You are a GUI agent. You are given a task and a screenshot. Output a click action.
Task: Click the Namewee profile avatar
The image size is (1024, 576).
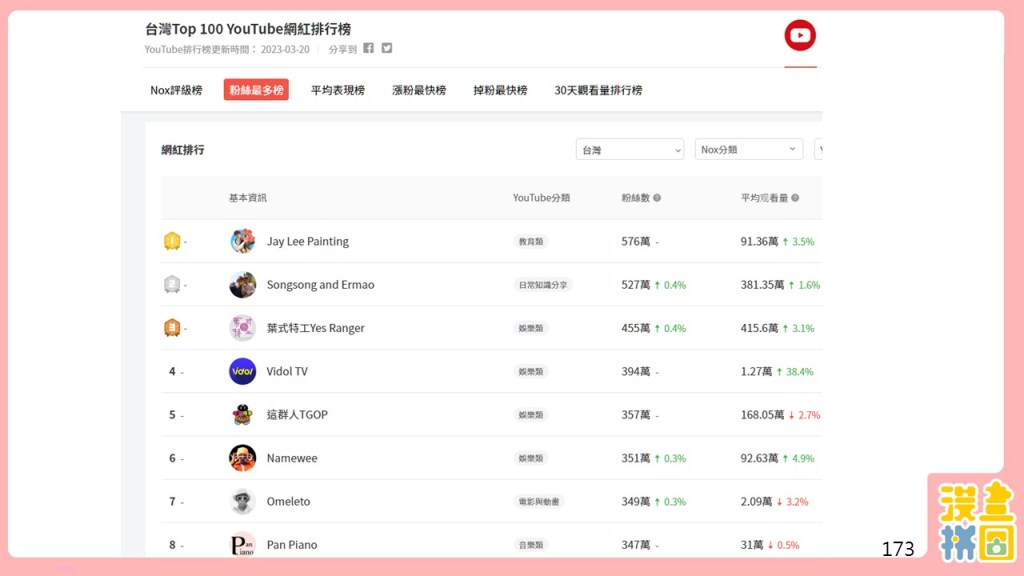[x=242, y=458]
